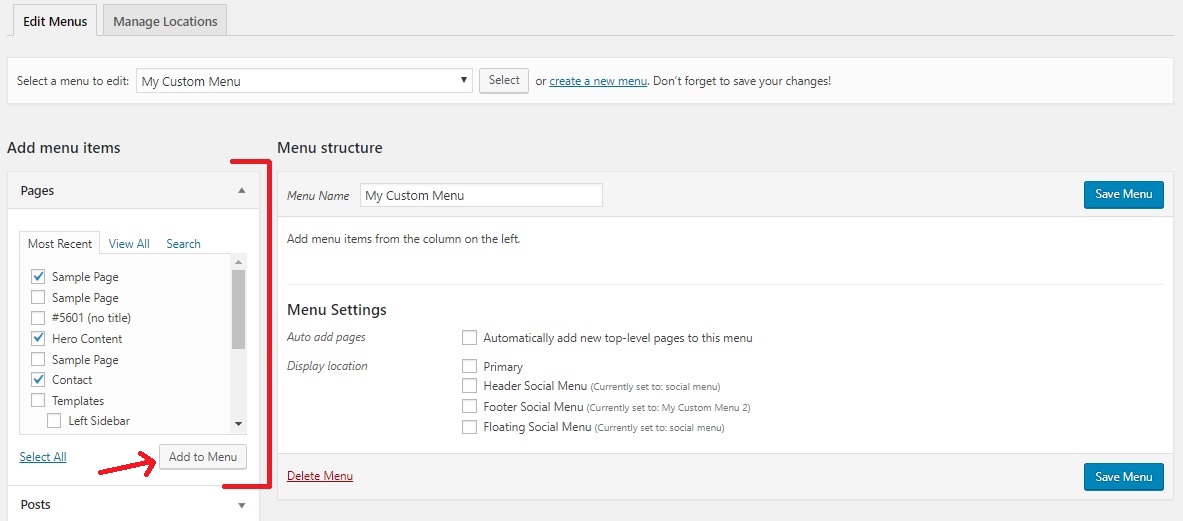Expand the Posts panel arrow

pos(241,505)
